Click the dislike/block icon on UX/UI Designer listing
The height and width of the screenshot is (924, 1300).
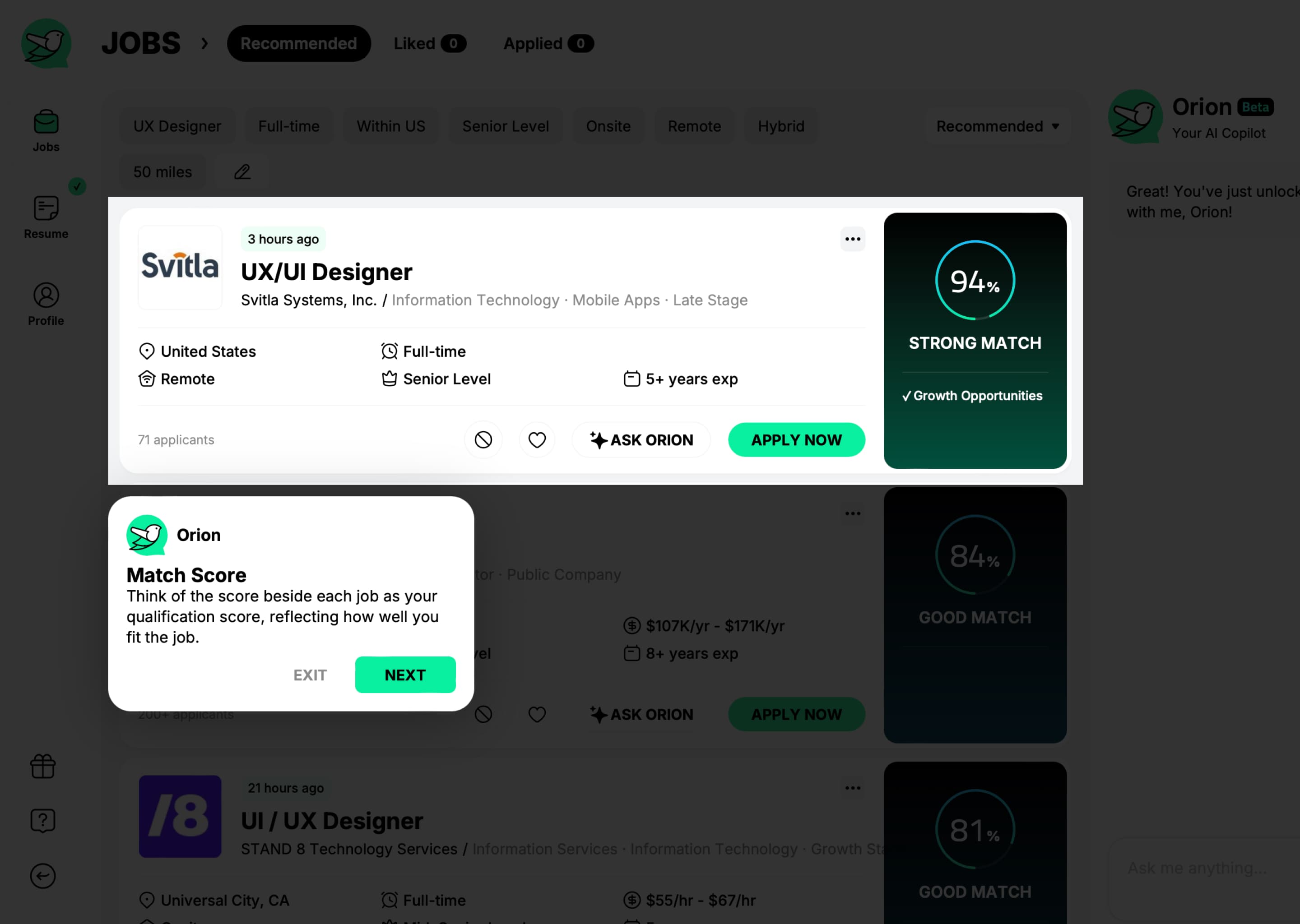pyautogui.click(x=483, y=440)
